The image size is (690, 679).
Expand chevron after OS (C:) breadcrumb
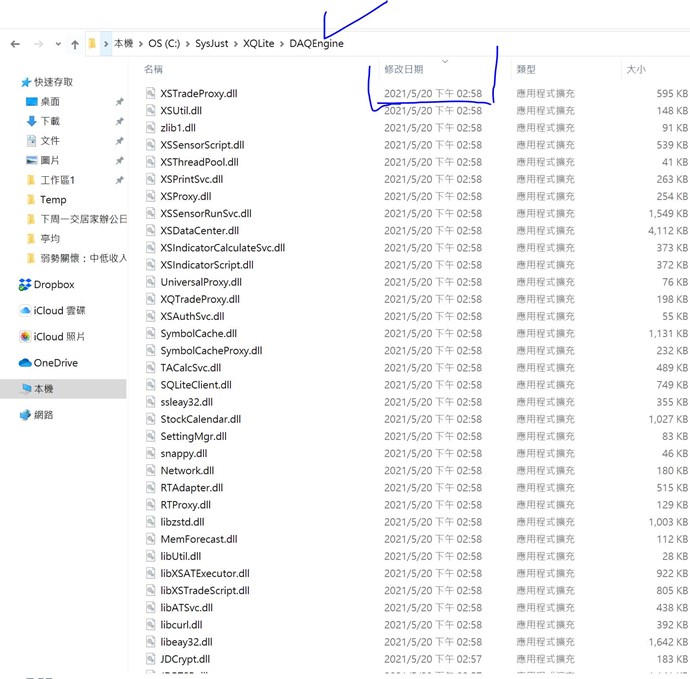pyautogui.click(x=187, y=44)
